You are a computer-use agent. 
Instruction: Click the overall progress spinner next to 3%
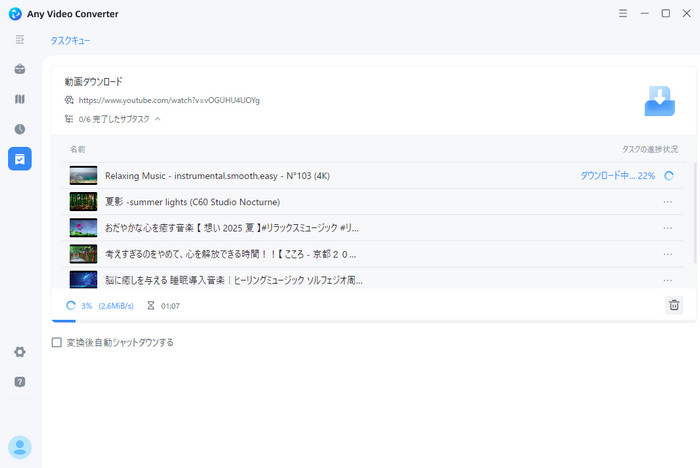tap(71, 305)
